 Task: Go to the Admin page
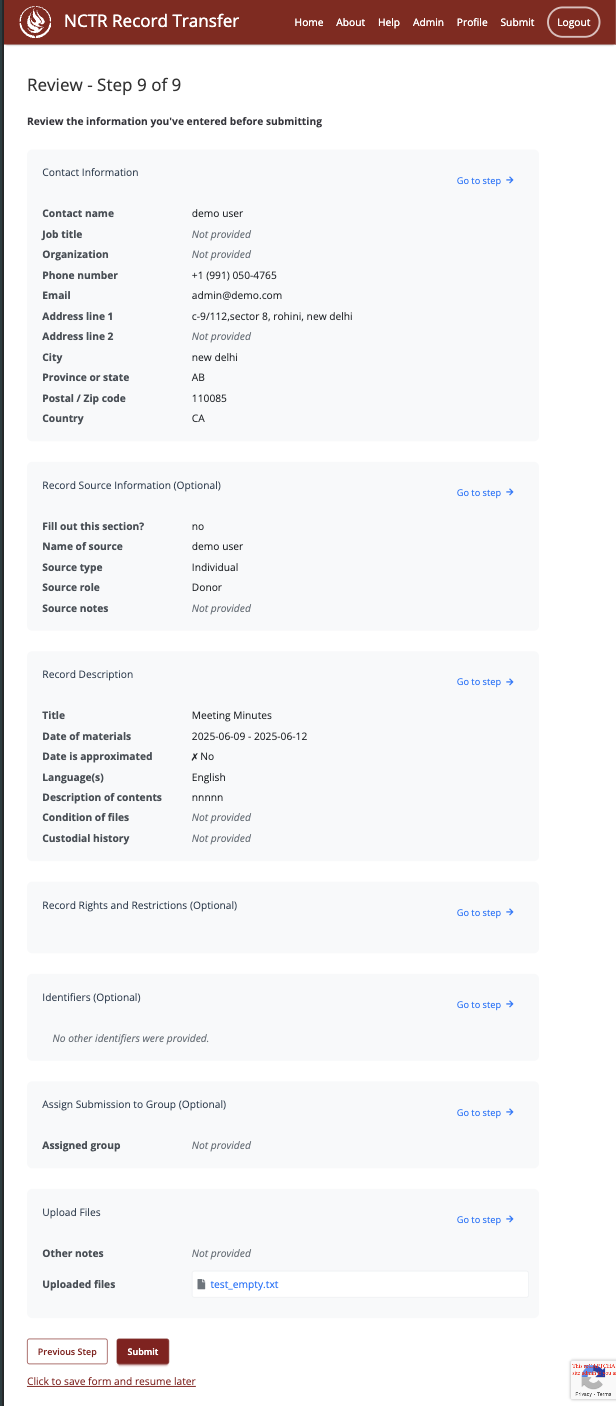[x=428, y=22]
